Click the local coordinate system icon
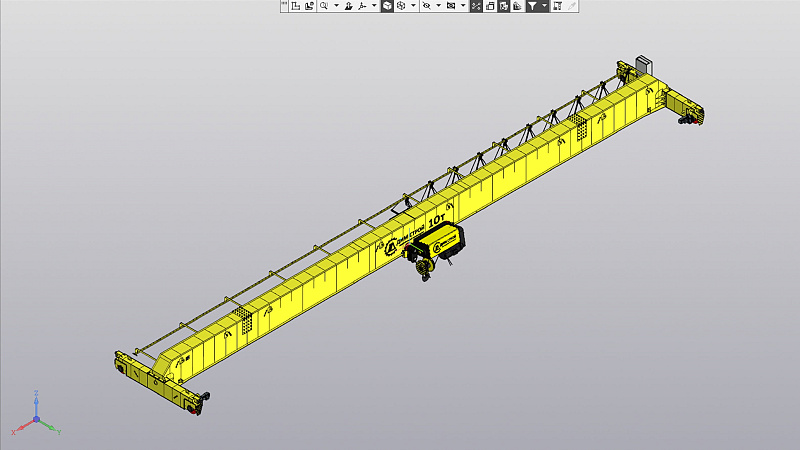 coord(295,6)
